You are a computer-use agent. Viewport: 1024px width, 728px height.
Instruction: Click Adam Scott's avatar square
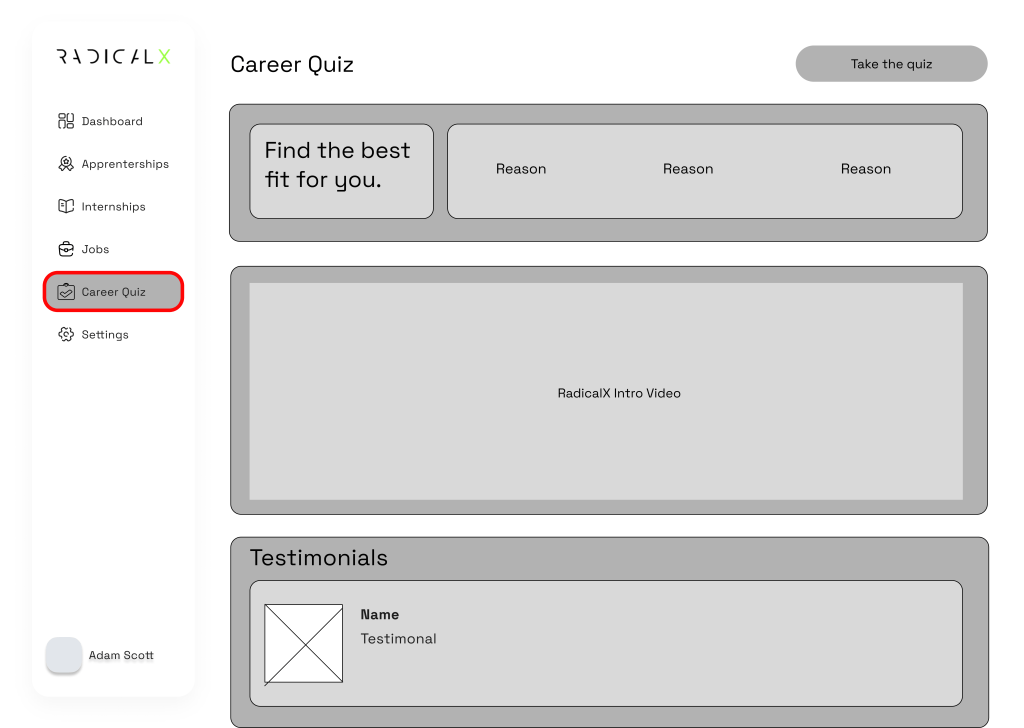tap(64, 655)
